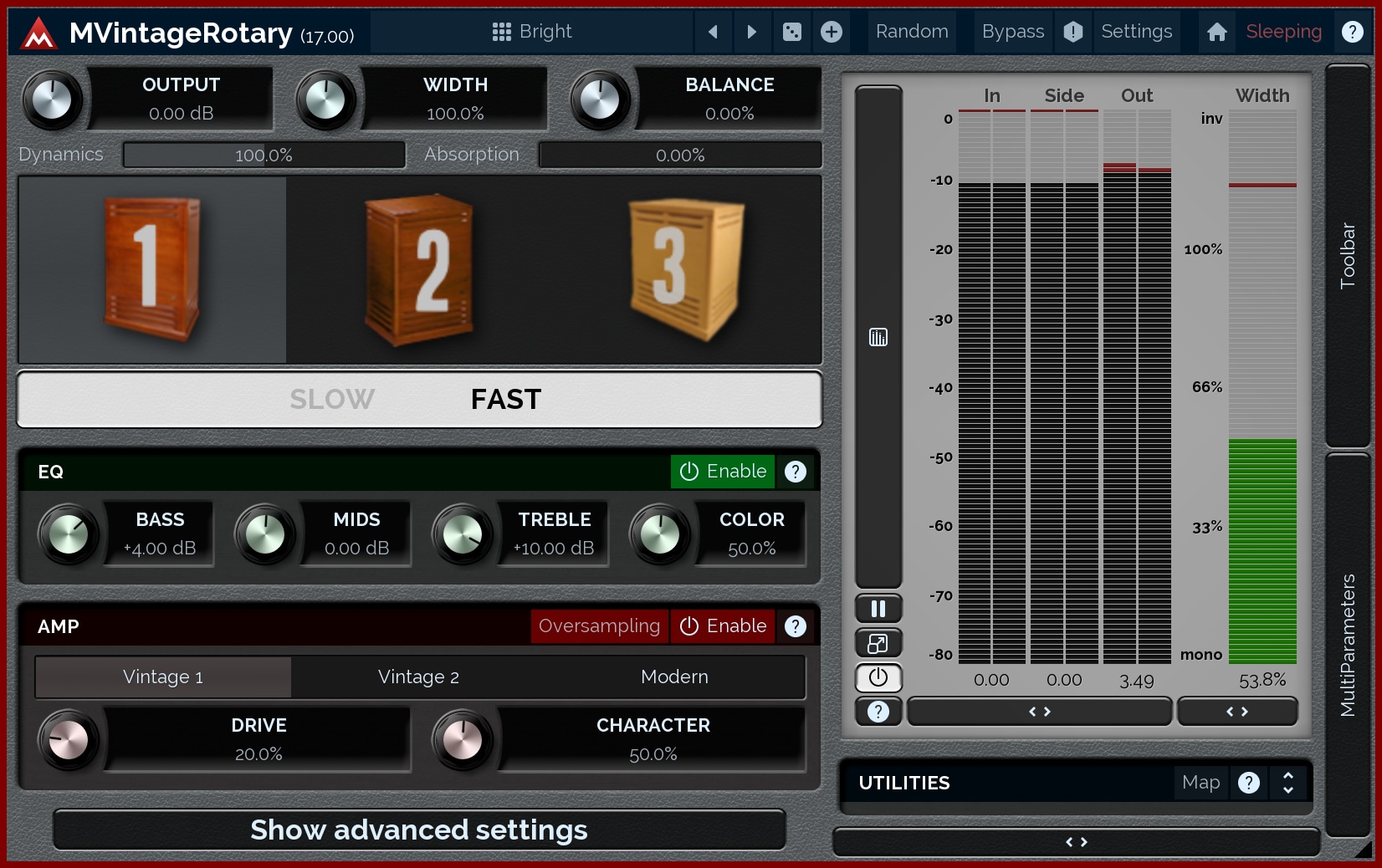
Task: Toggle the AMP Enable button
Action: 723,626
